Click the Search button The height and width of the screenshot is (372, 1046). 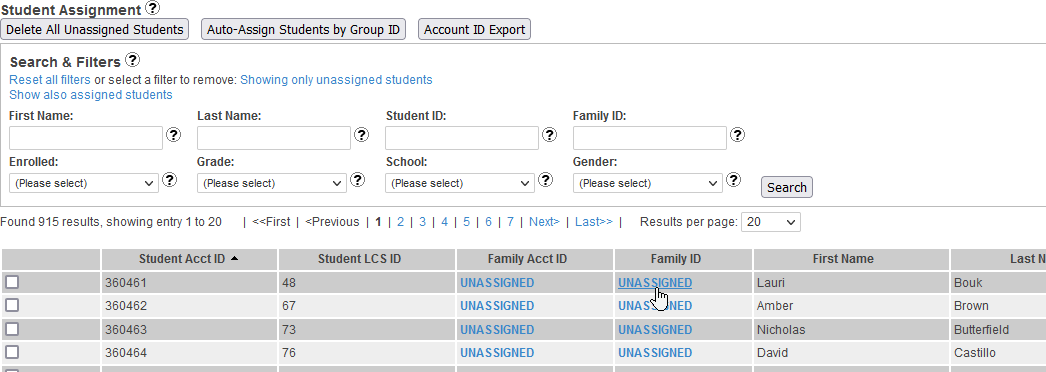point(787,187)
